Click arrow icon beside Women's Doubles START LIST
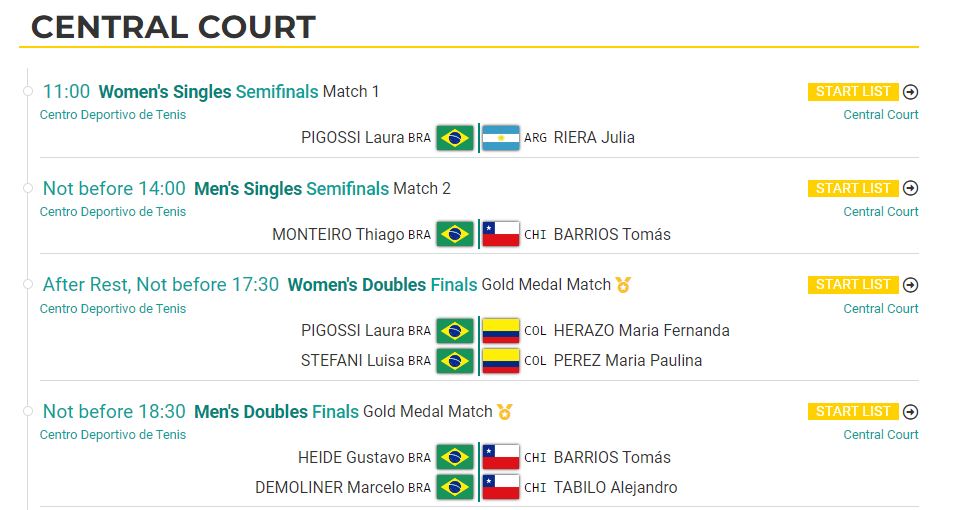The image size is (968, 510). [910, 285]
